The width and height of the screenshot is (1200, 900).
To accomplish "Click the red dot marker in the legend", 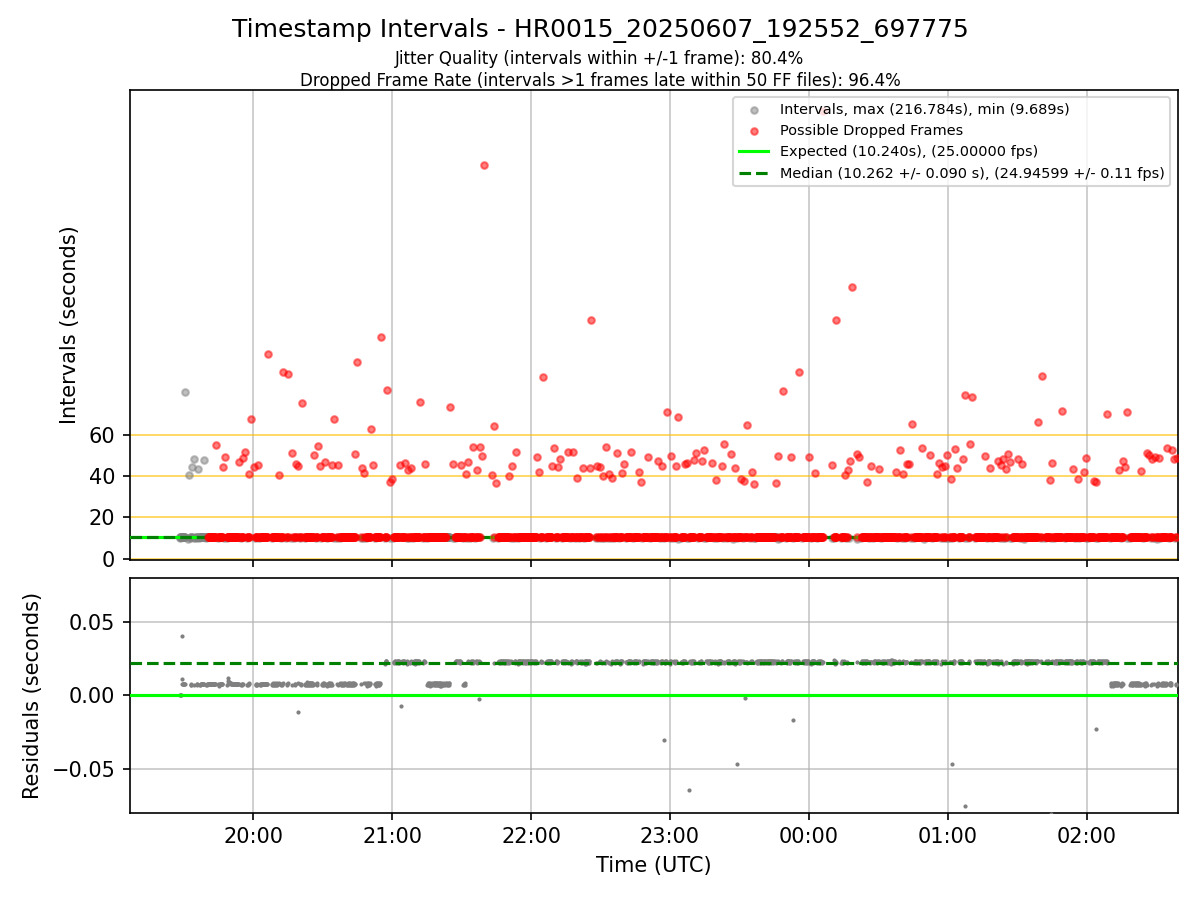I will tap(754, 131).
